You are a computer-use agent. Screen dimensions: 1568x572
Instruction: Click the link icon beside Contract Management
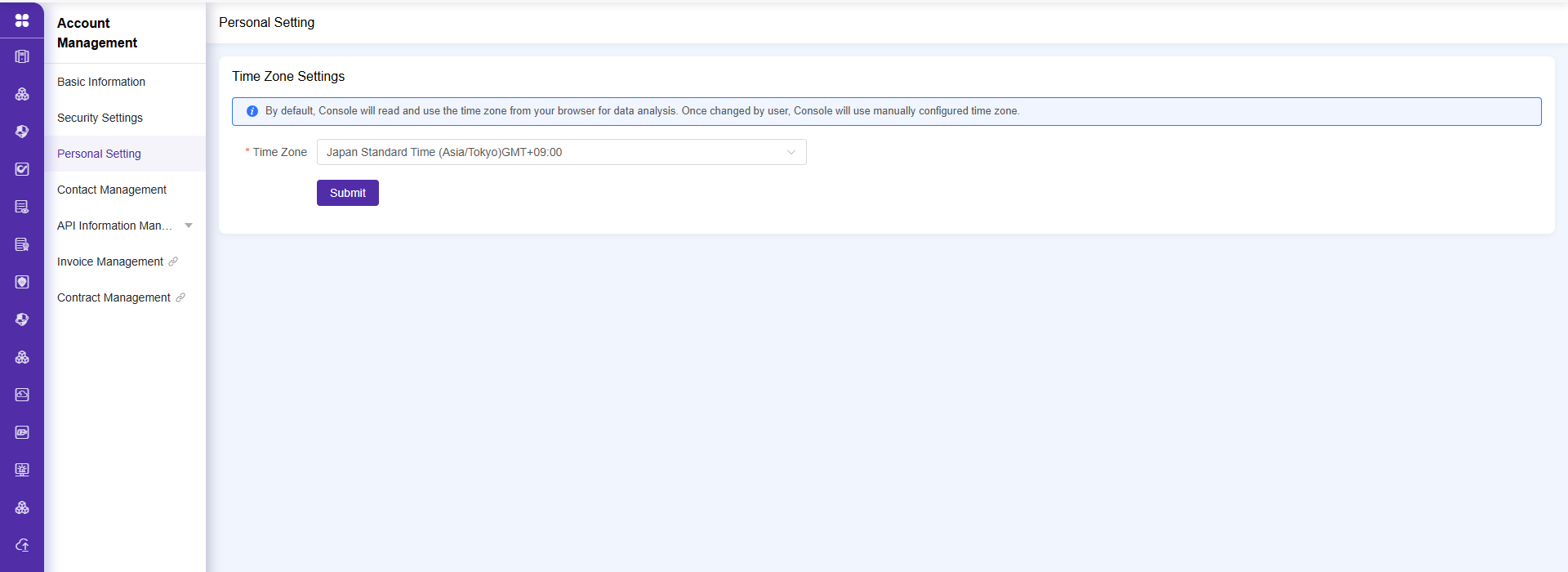pyautogui.click(x=180, y=297)
